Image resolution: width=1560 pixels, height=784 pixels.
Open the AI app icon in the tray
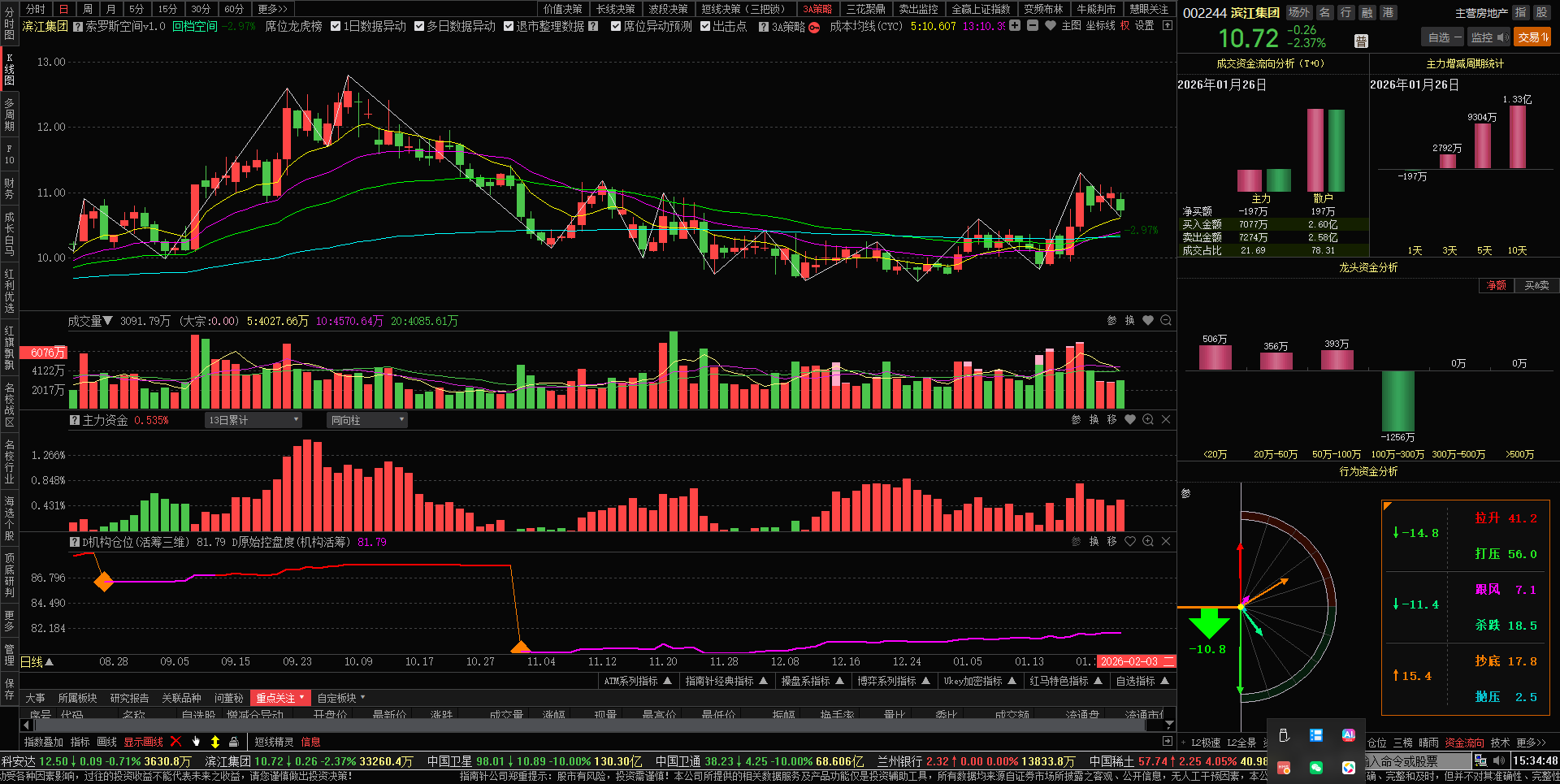[x=1349, y=735]
